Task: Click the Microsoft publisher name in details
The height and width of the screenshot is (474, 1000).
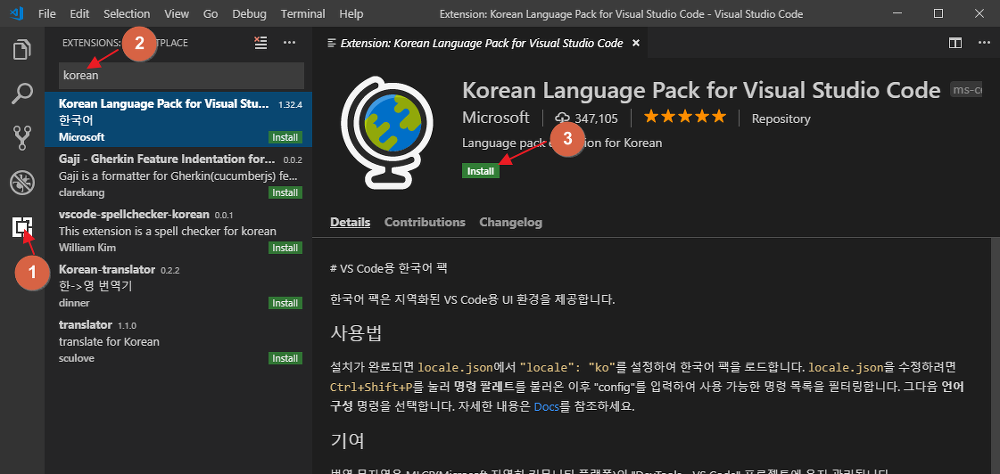Action: click(496, 118)
